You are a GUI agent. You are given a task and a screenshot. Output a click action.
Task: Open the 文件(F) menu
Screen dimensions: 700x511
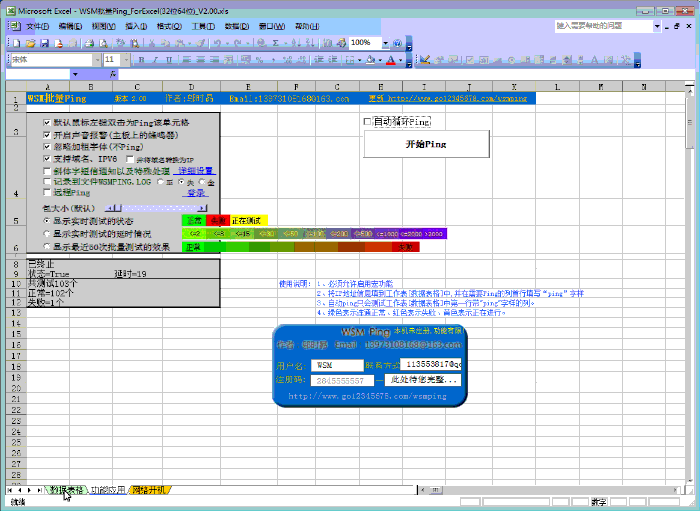pyautogui.click(x=38, y=26)
